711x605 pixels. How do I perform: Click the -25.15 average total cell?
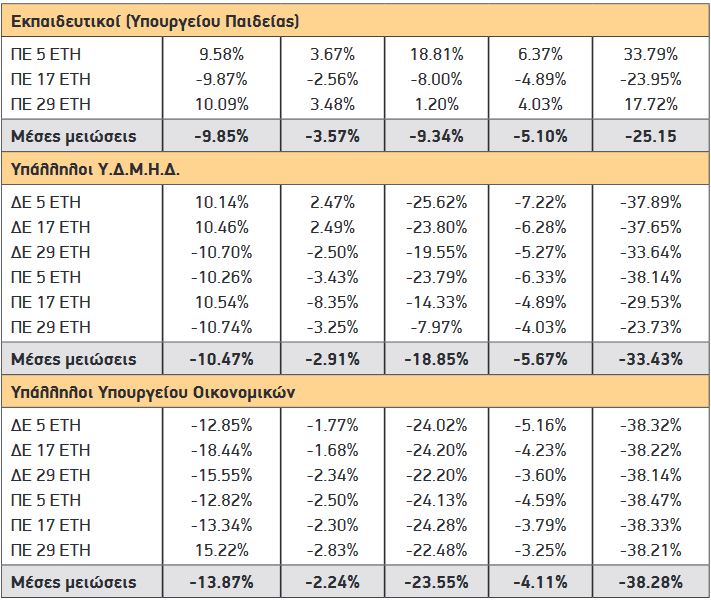pos(651,136)
